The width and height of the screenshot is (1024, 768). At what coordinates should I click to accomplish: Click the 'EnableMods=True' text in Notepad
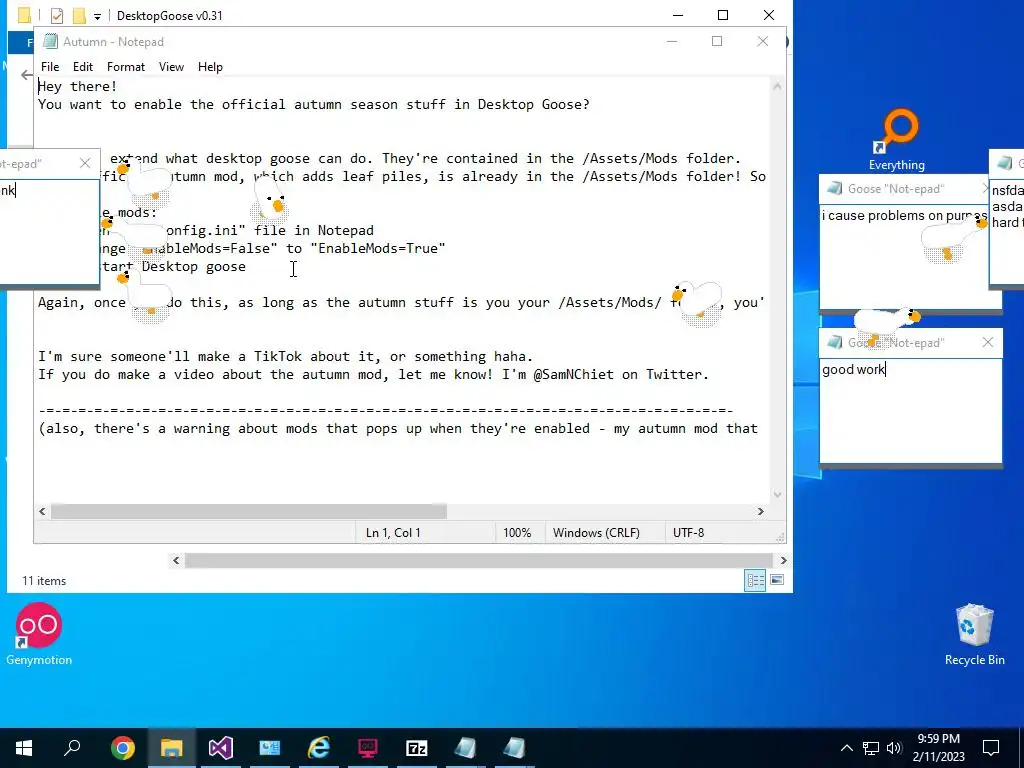point(378,248)
